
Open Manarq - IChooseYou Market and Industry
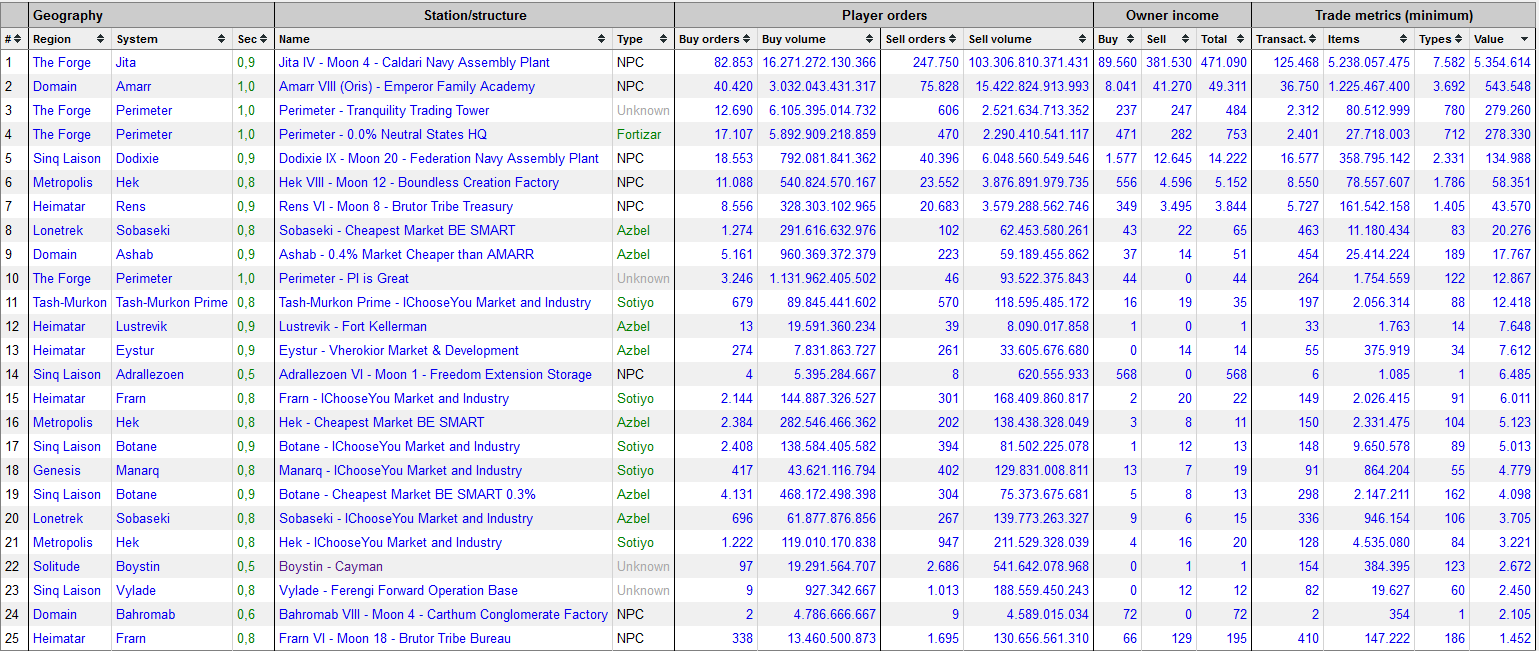pyautogui.click(x=400, y=470)
